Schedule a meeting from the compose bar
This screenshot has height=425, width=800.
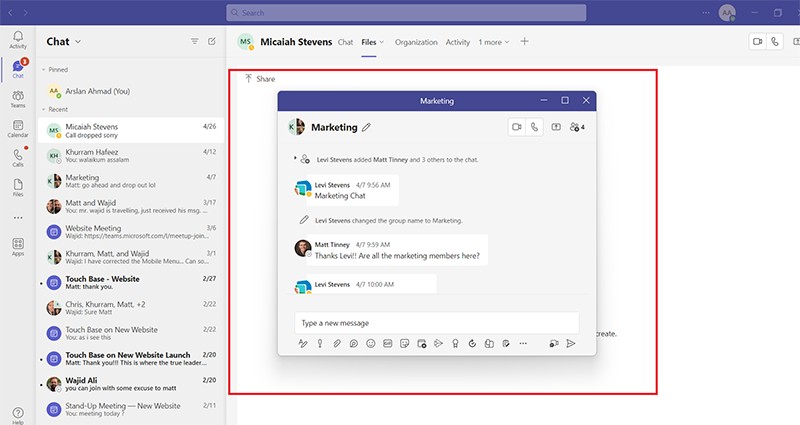[x=421, y=343]
